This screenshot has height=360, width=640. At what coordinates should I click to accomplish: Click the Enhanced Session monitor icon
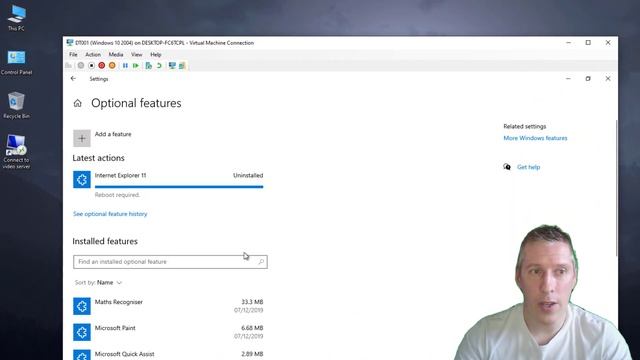[x=172, y=66]
